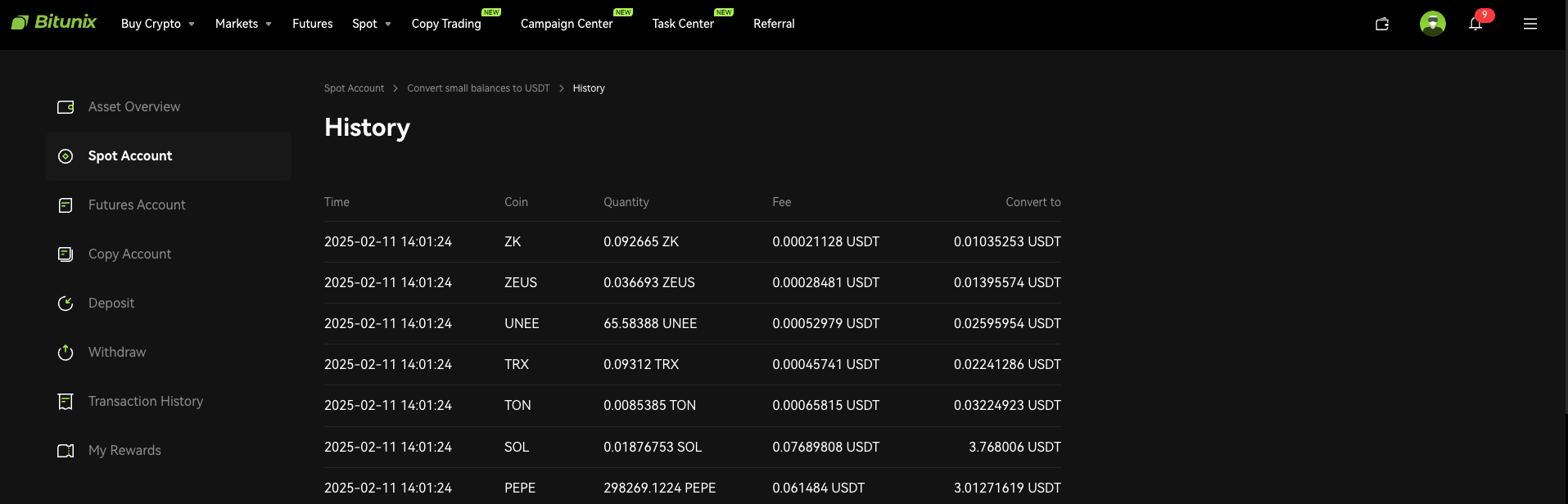Viewport: 1568px width, 504px height.
Task: Expand the Spot dropdown menu
Action: coord(371,24)
